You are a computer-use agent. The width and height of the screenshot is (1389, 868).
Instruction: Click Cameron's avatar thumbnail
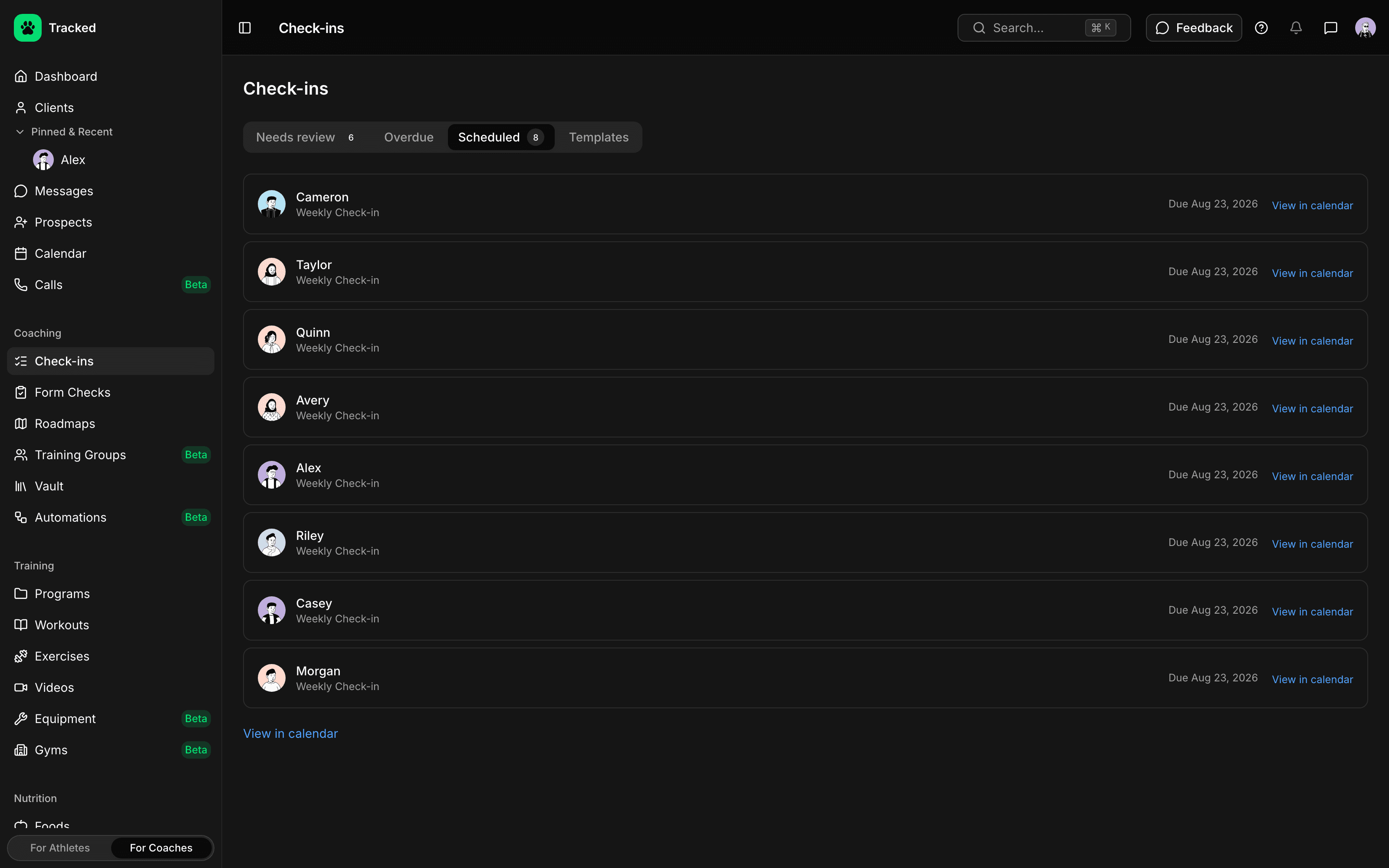click(x=271, y=204)
